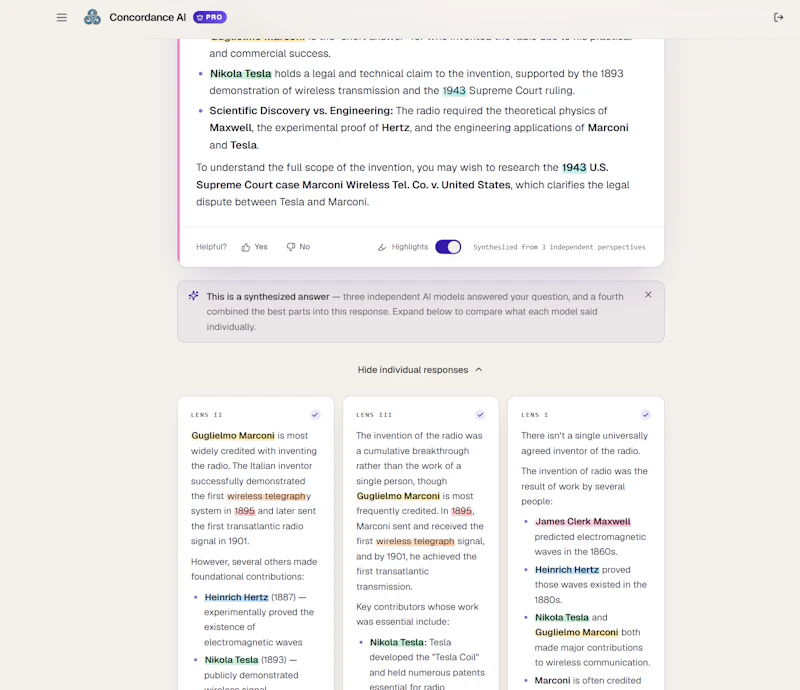Open the hamburger menu
The image size is (800, 690).
tap(62, 17)
